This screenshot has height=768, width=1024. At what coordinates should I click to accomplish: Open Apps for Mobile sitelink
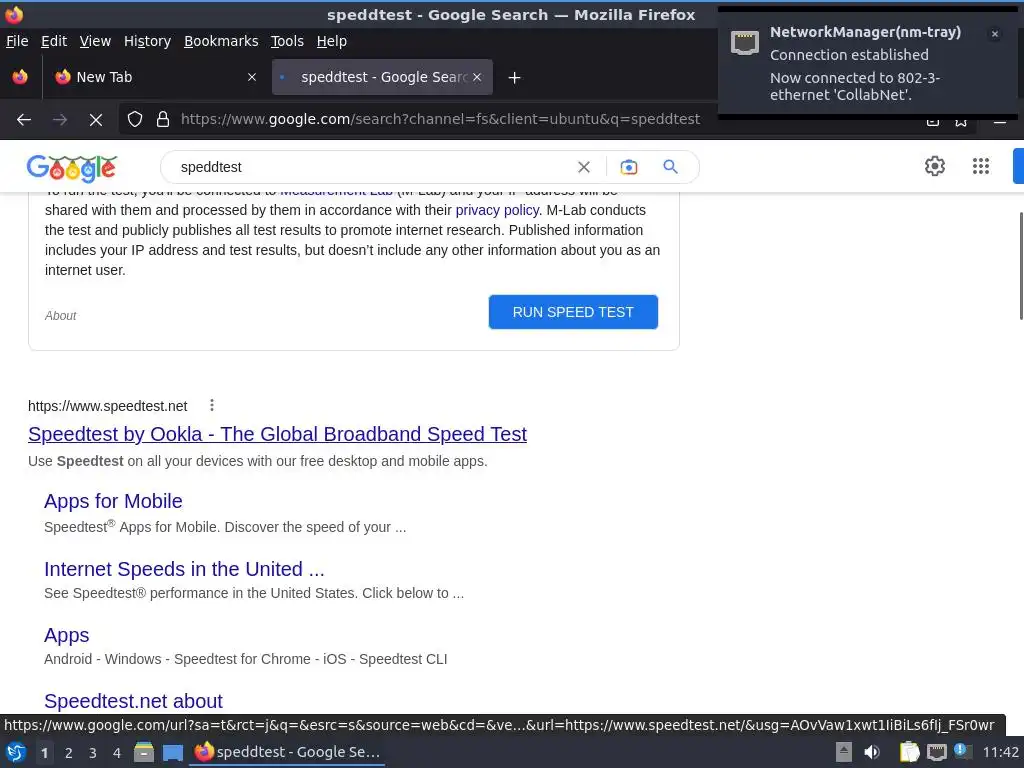point(113,501)
